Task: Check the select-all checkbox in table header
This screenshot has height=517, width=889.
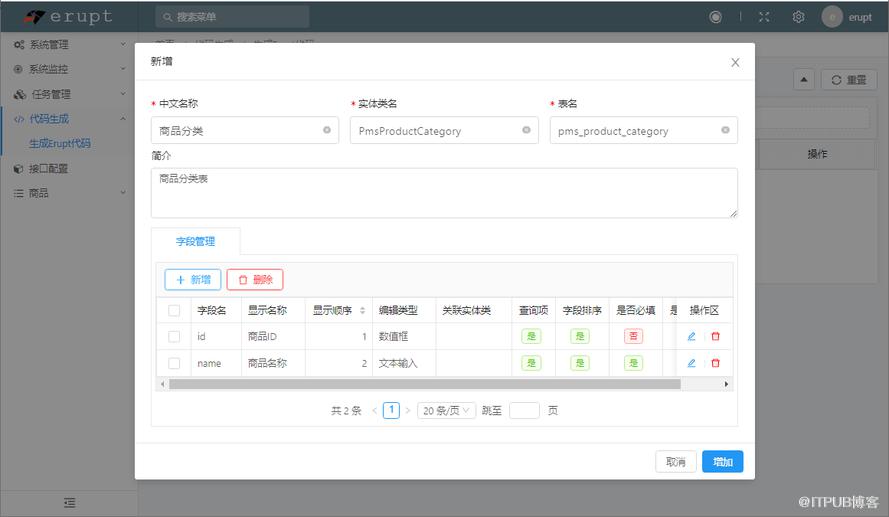Action: coord(174,310)
